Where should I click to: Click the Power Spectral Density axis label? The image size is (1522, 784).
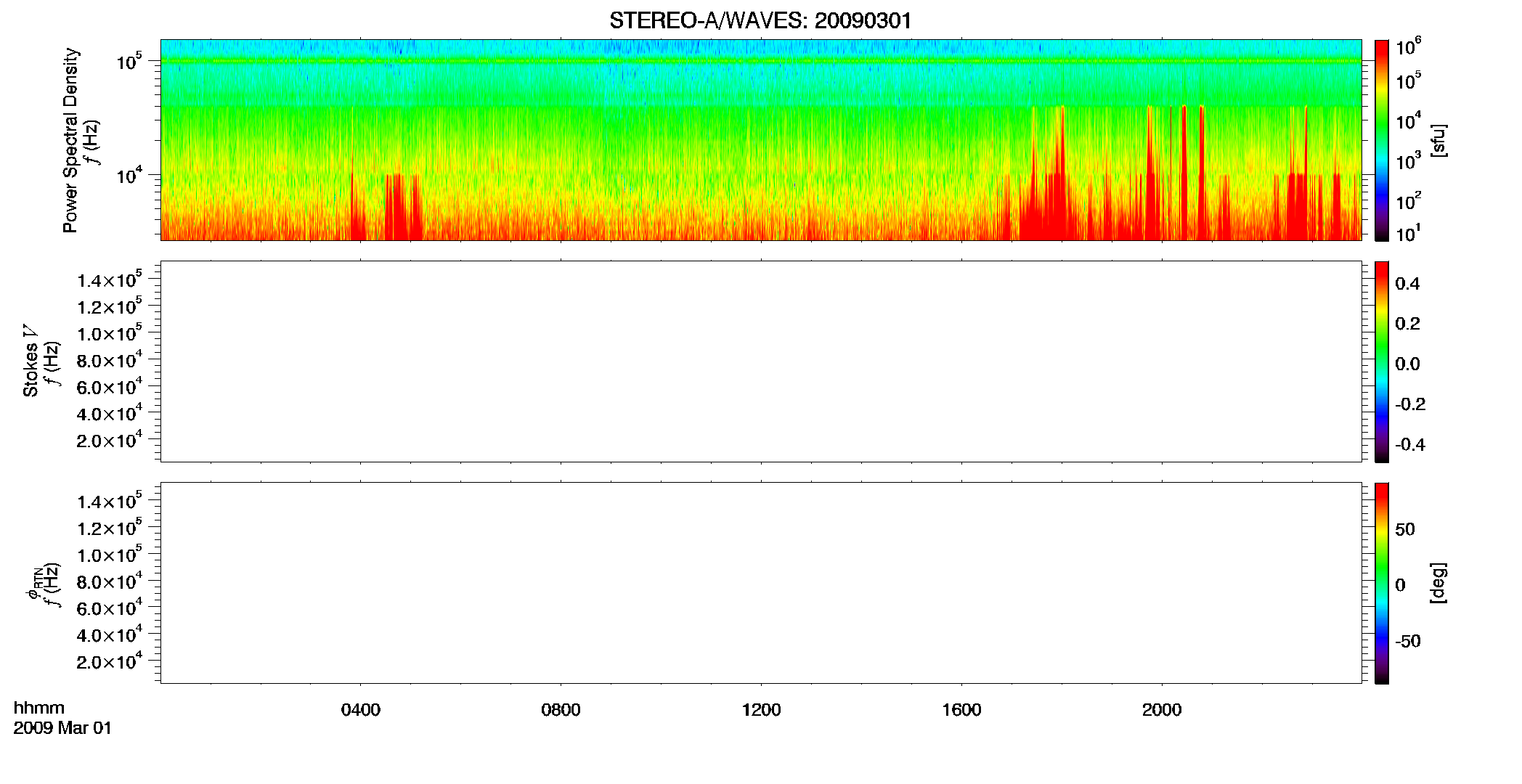(x=70, y=140)
